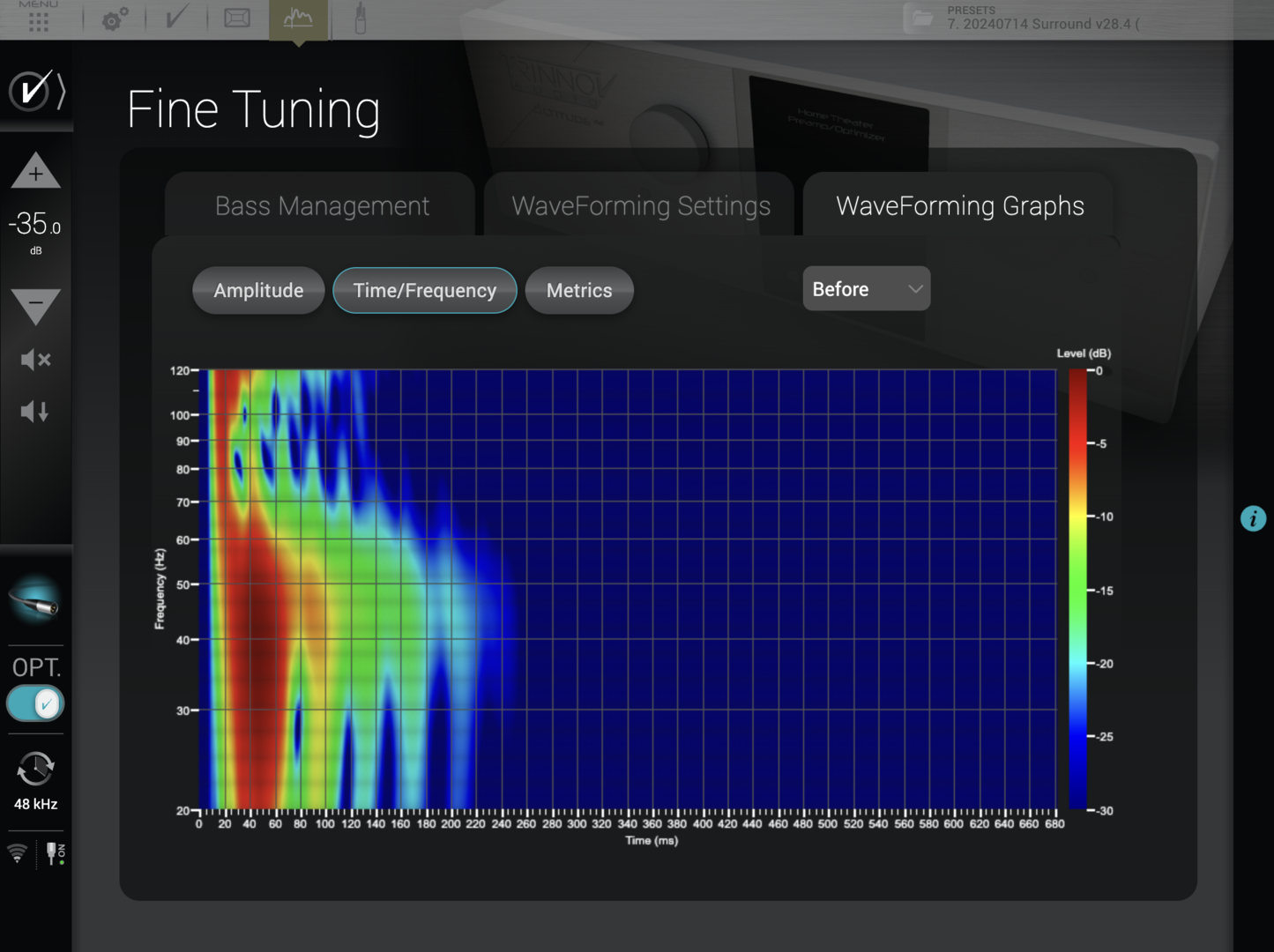Decrease volume with the minus arrow

(x=35, y=305)
